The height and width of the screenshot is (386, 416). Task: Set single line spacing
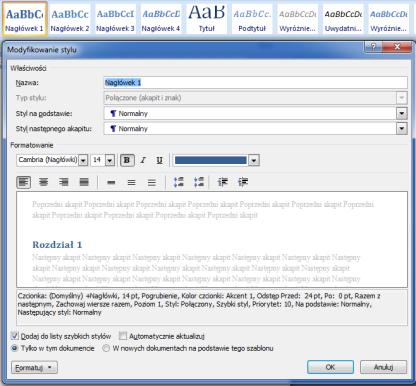(111, 182)
